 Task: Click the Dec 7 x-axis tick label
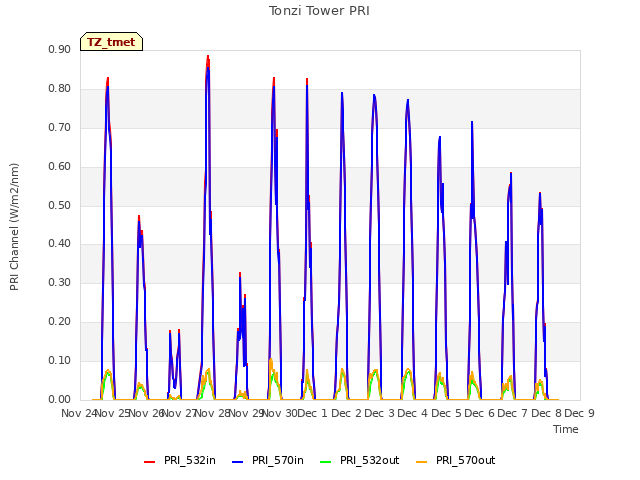pos(513,413)
